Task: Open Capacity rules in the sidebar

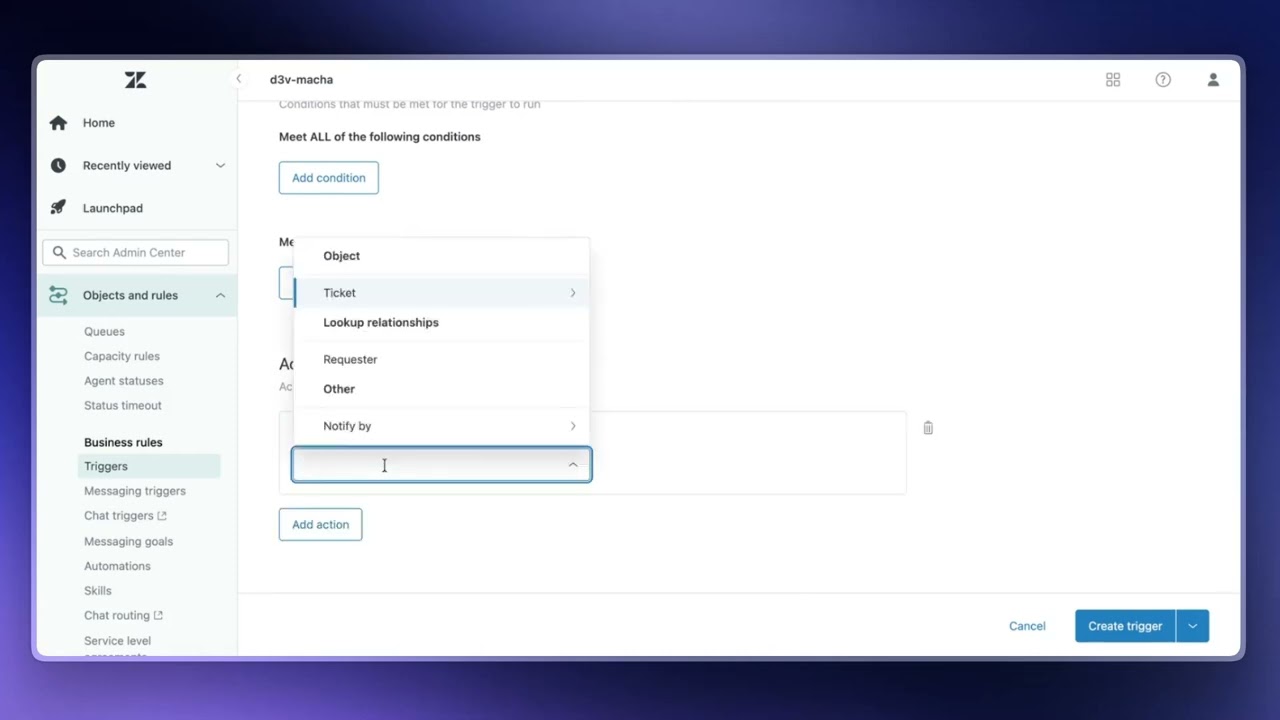Action: [x=122, y=356]
